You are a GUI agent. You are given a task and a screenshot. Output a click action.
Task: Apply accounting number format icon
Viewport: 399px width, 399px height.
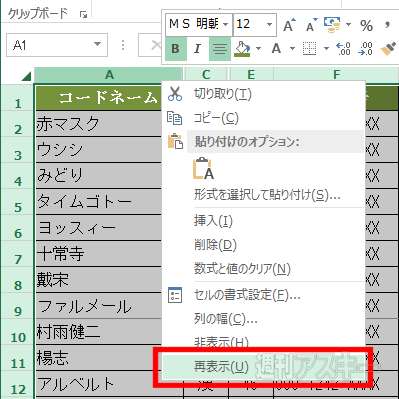pos(332,25)
